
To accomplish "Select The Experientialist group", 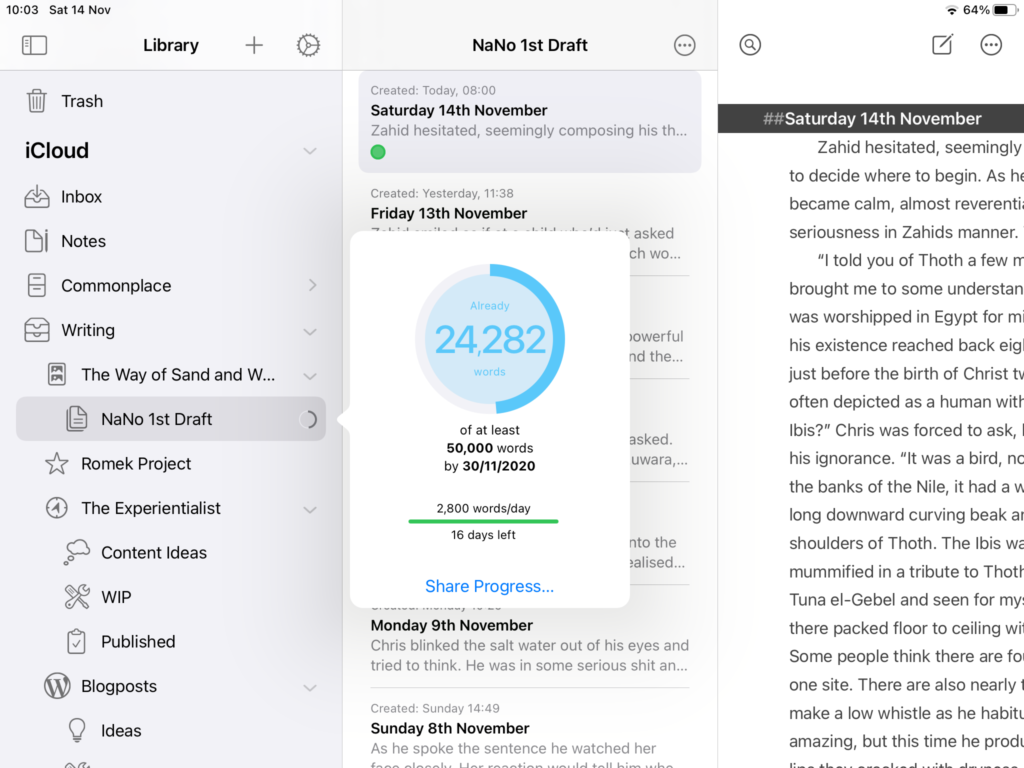I will click(x=171, y=508).
